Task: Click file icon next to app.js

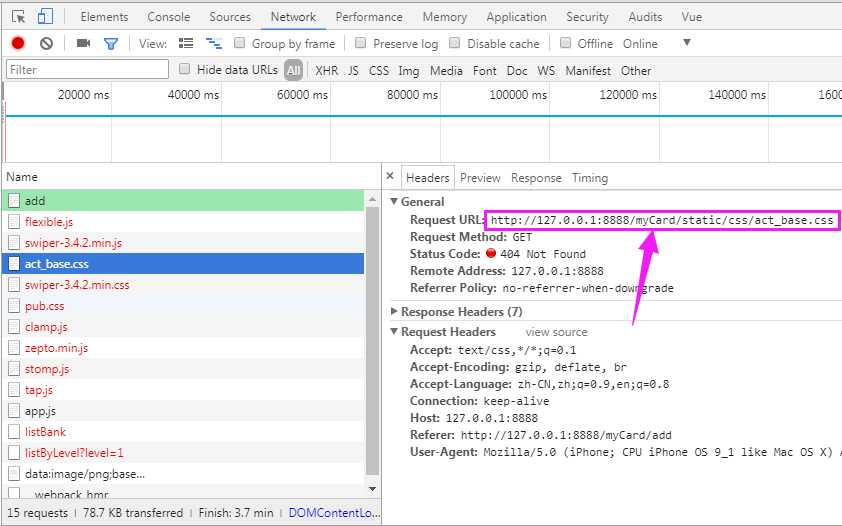Action: pos(14,411)
